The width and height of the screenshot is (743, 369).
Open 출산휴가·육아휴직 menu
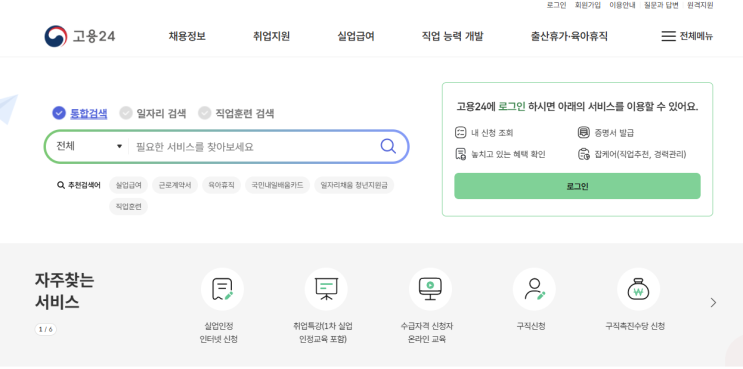(569, 36)
